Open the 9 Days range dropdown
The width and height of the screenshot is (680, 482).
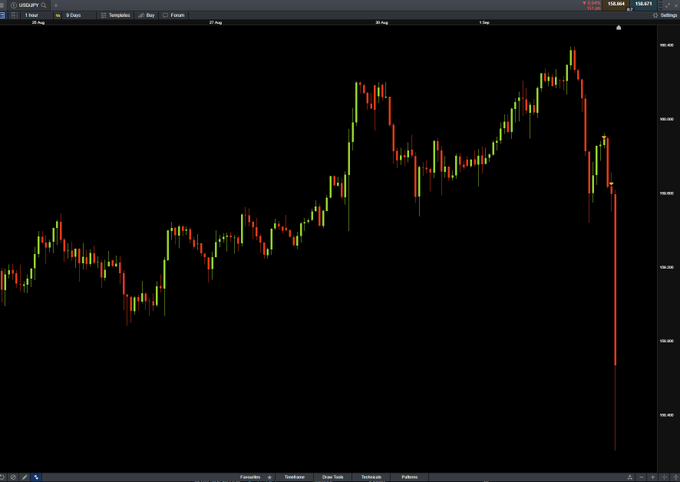(x=78, y=15)
